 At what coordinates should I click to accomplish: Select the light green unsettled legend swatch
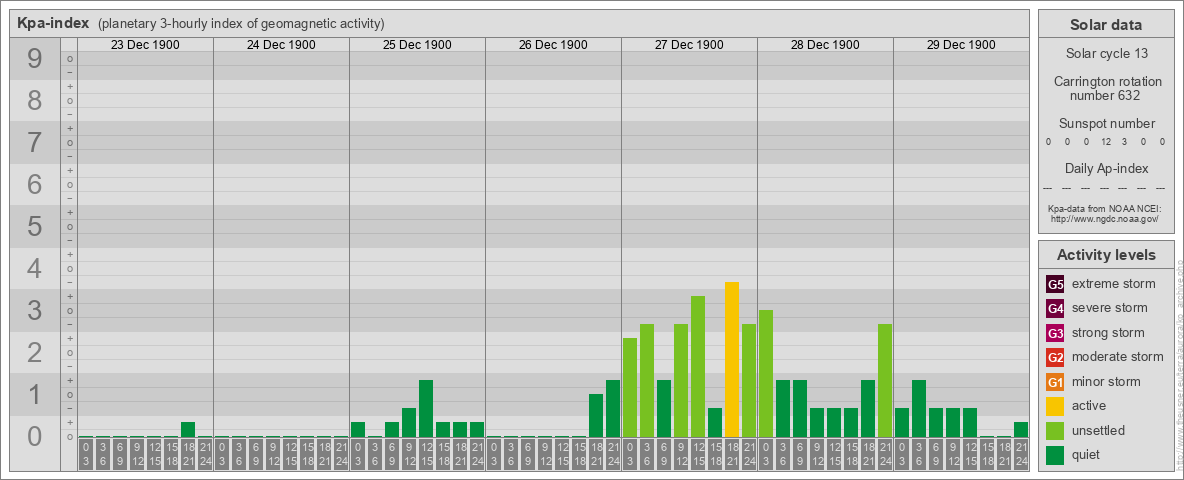(1055, 430)
